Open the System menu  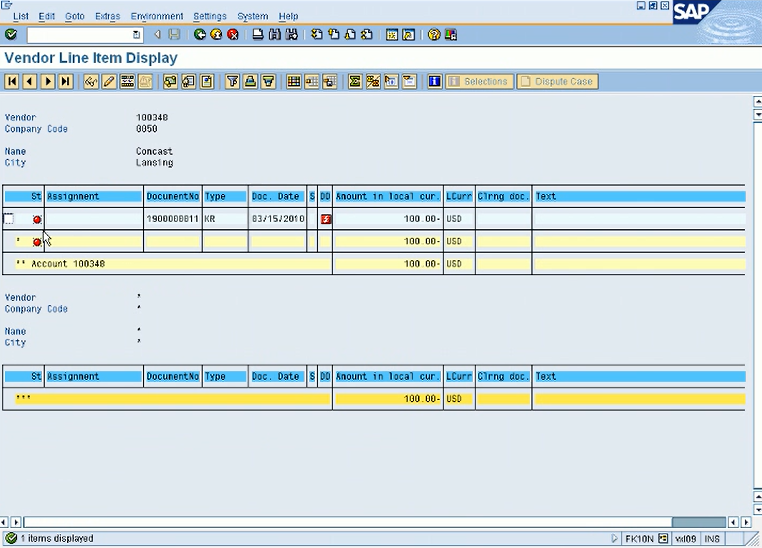[253, 16]
